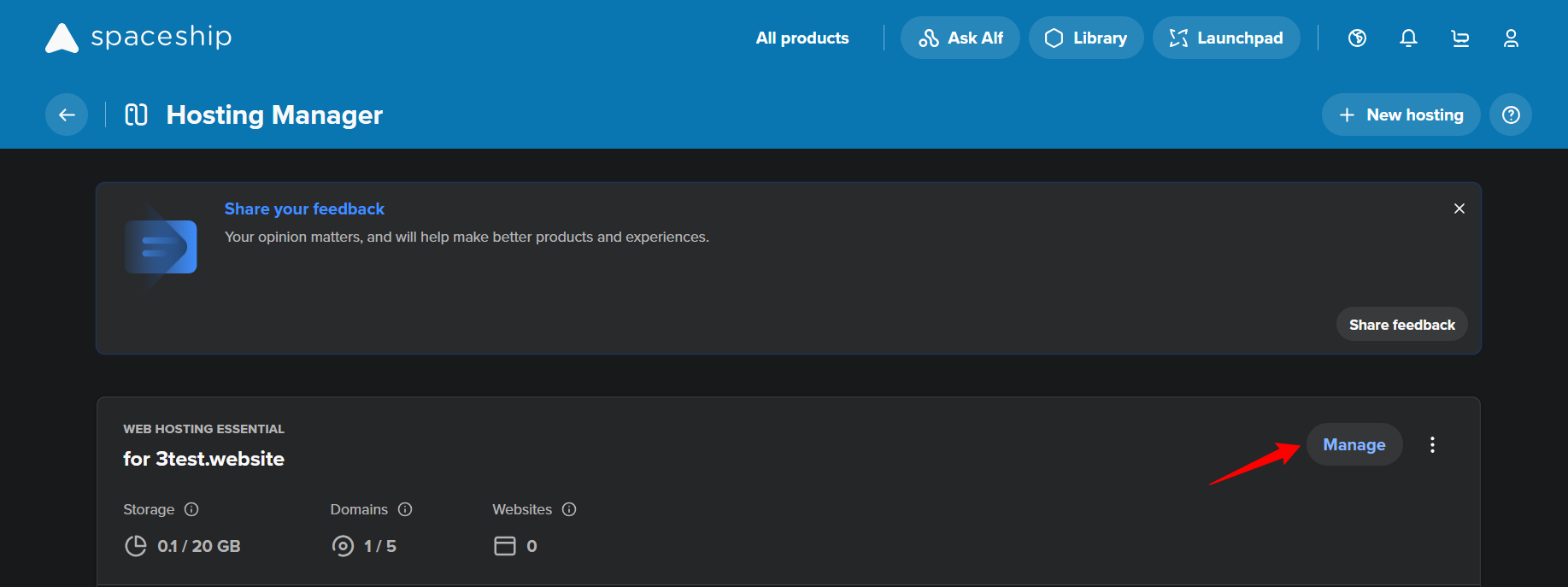
Task: Click '0.1 / 20 GB' storage value
Action: pos(199,546)
